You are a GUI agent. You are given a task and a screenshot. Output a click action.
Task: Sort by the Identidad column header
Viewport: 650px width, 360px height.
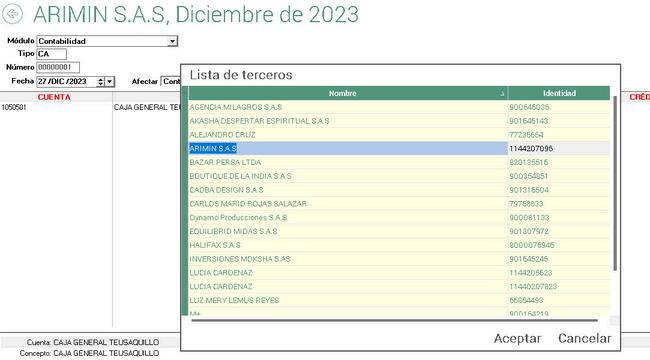tap(559, 93)
